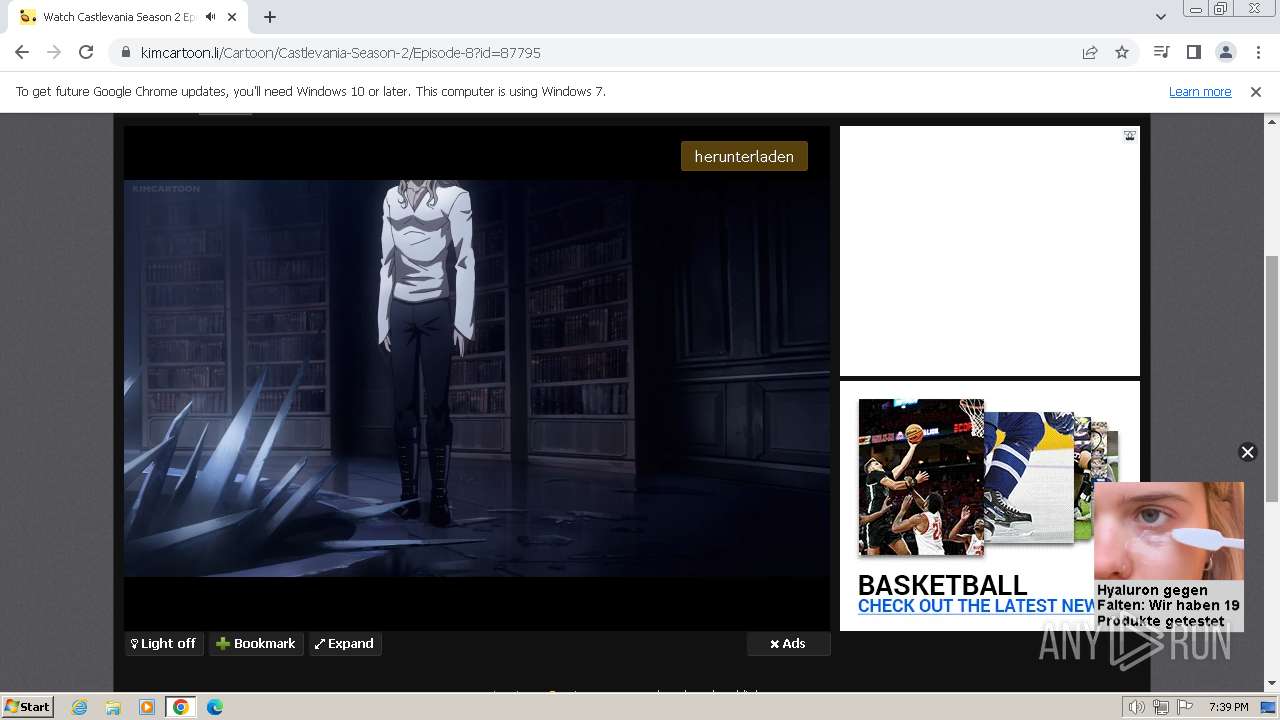Click the herunterladen button

point(744,156)
